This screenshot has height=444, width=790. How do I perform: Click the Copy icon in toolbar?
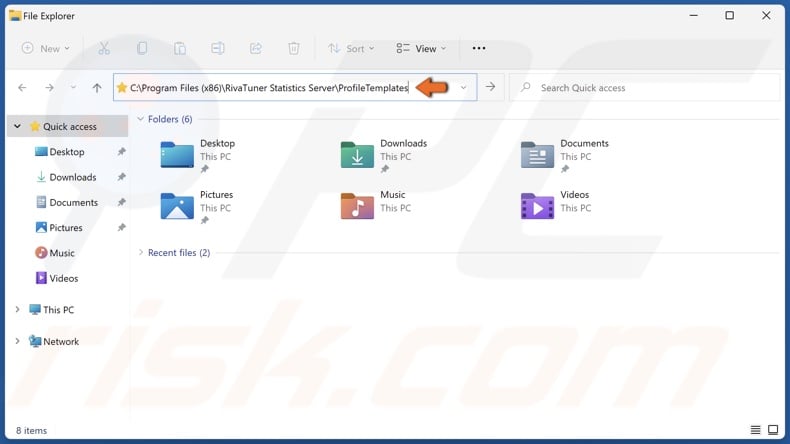142,48
